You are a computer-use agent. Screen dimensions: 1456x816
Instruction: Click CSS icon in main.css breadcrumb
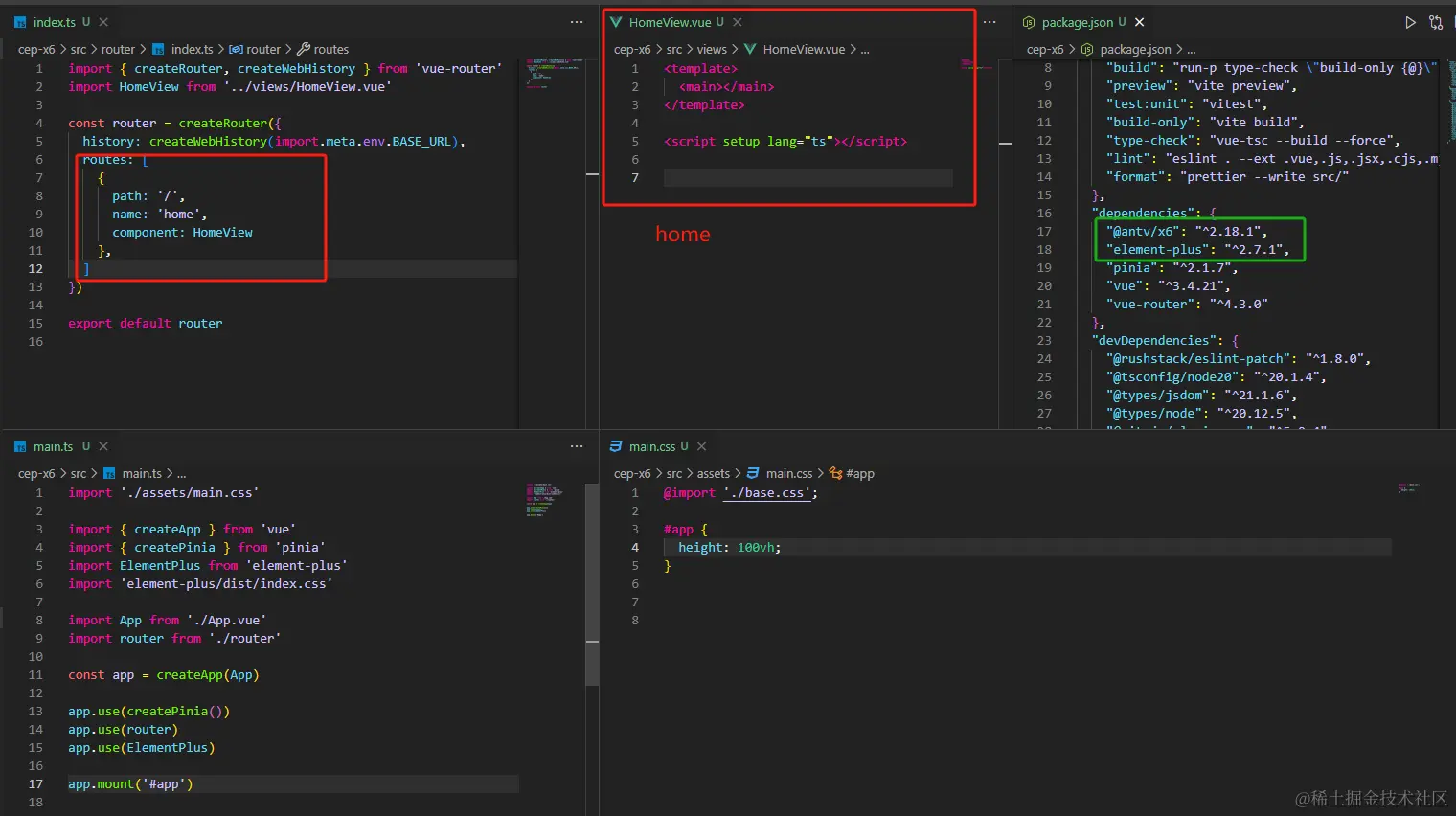(753, 473)
